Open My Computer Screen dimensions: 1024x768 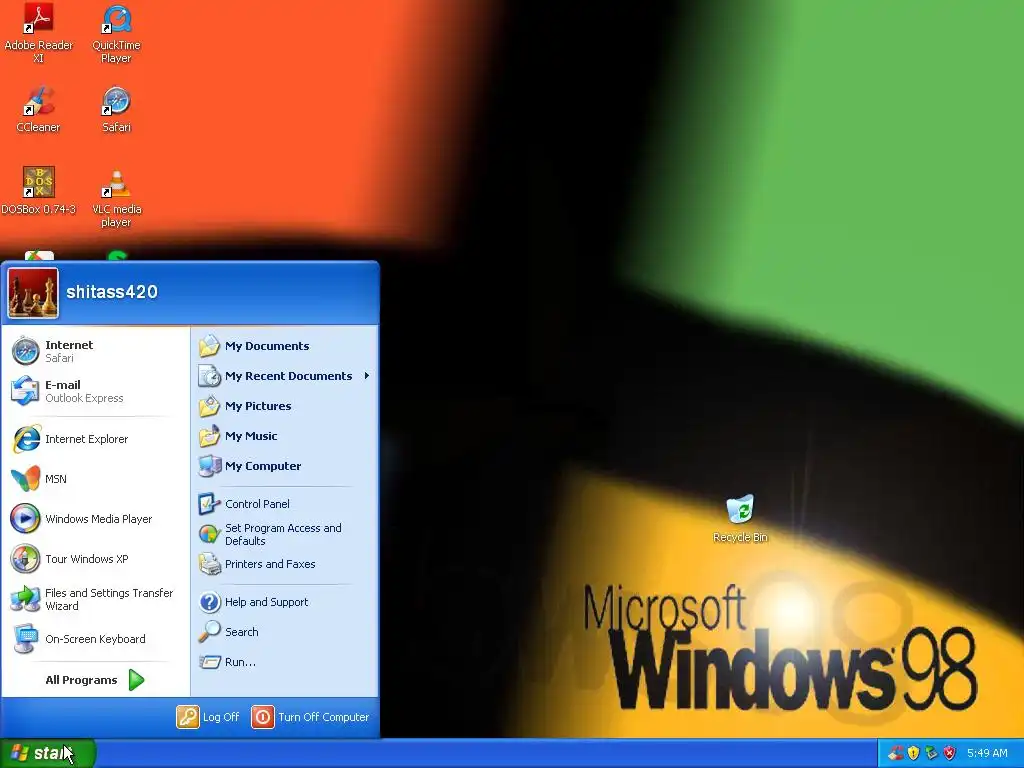coord(285,466)
